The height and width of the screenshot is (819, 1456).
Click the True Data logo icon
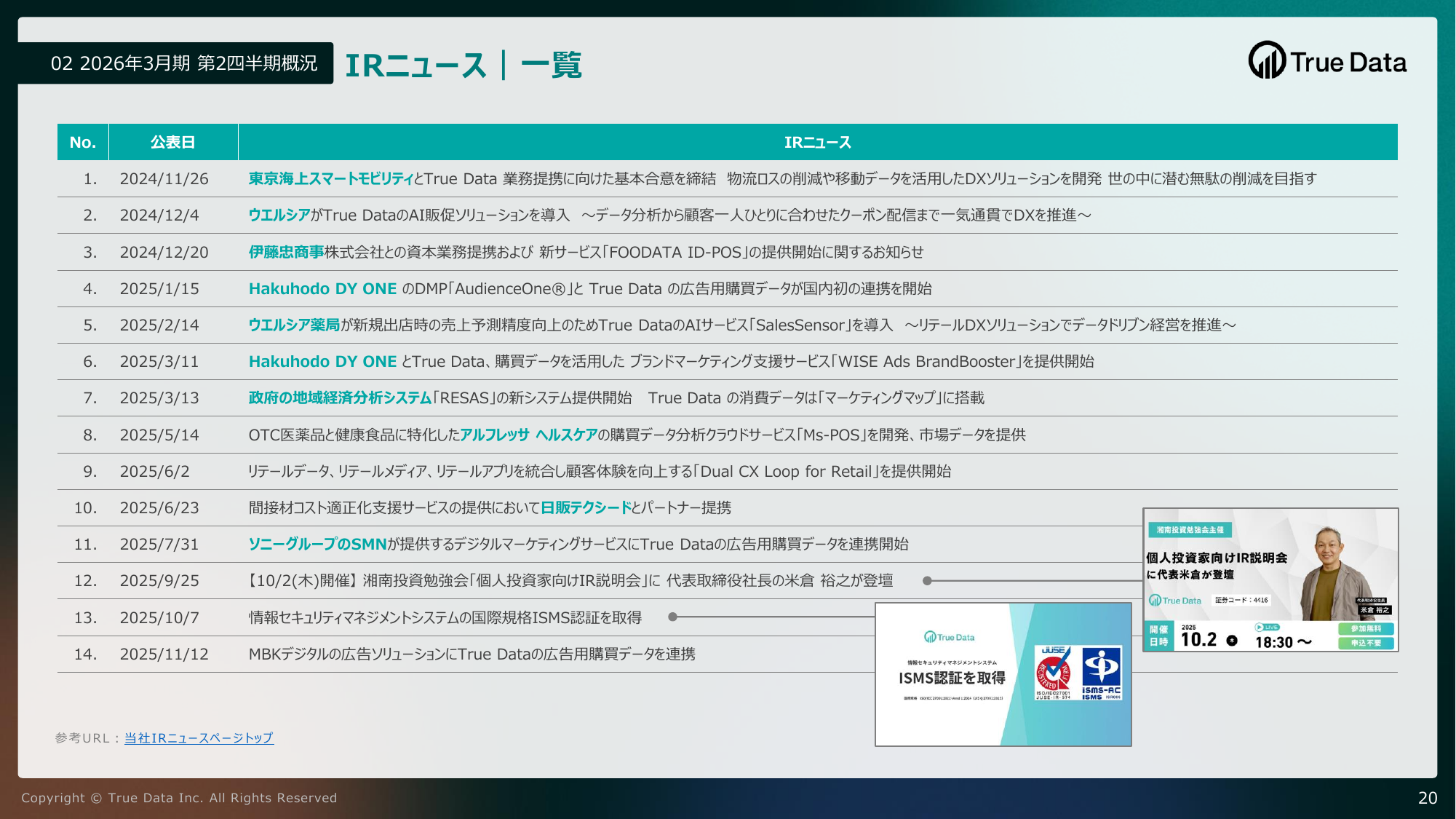coord(1267,60)
